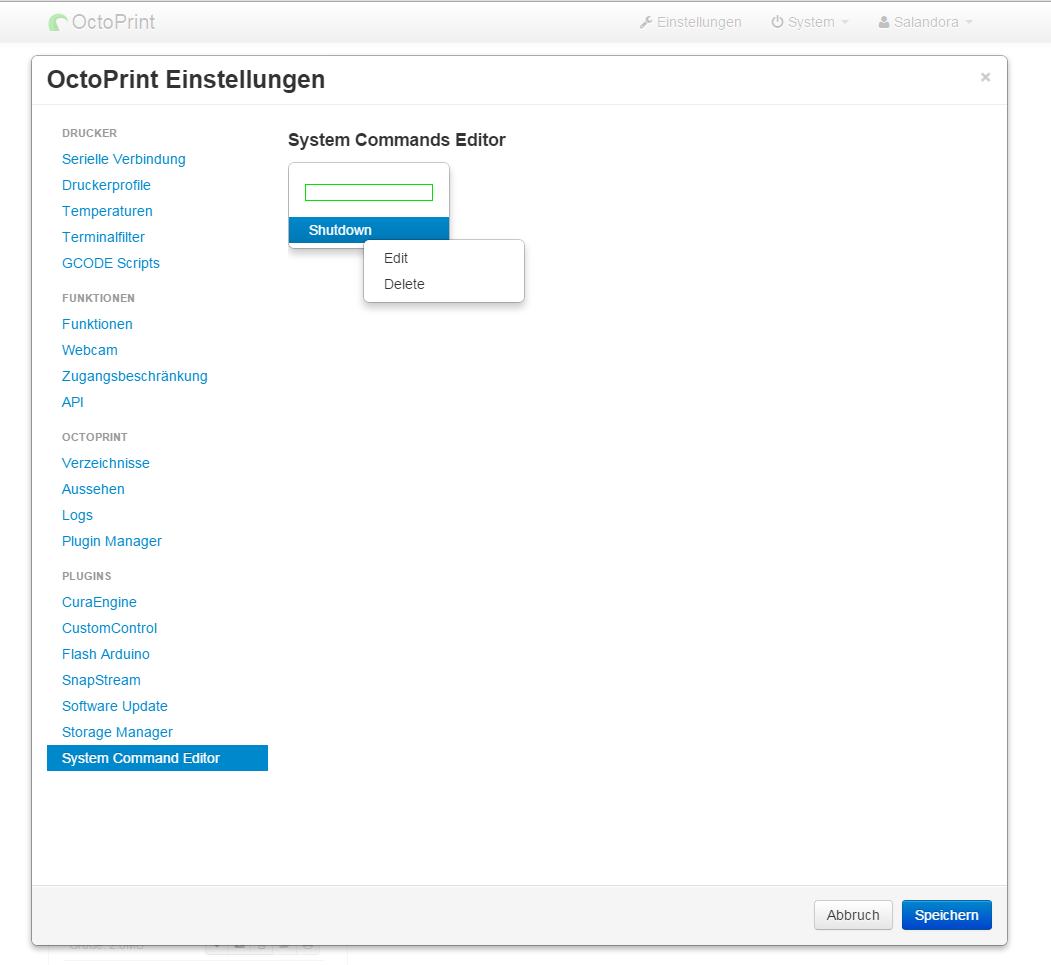Viewport: 1051px width, 965px height.
Task: Click the user icon beside Salandora
Action: [884, 22]
